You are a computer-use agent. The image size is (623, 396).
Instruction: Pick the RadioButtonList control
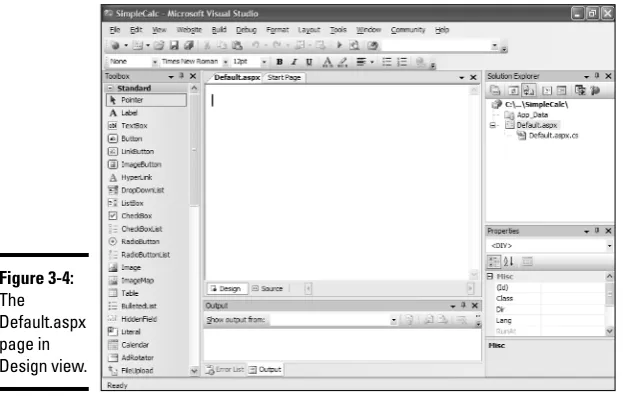pyautogui.click(x=146, y=255)
